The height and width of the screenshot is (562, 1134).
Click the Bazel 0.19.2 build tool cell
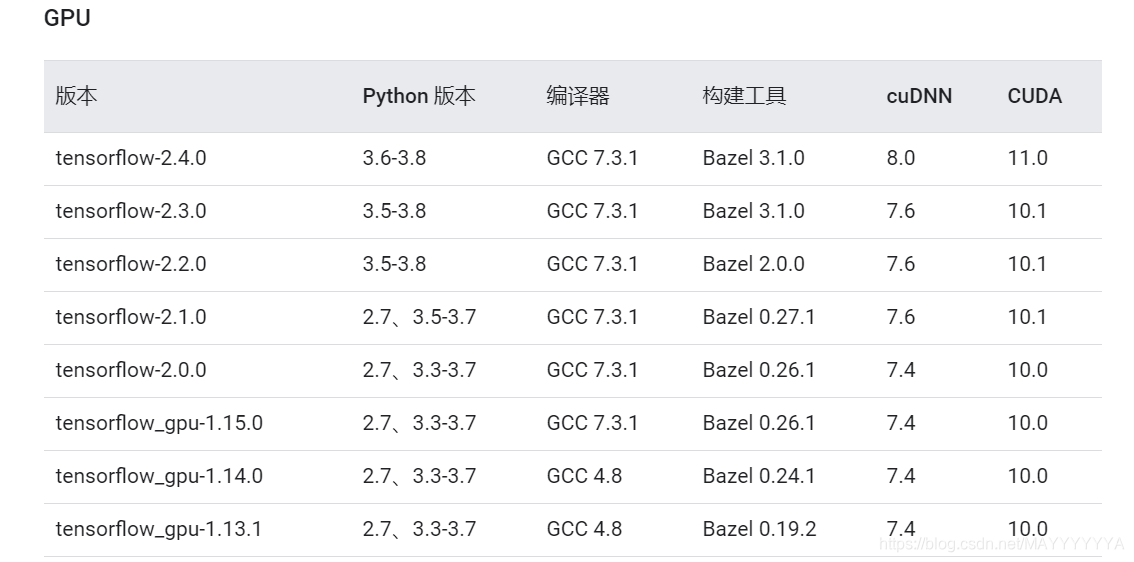pos(759,529)
